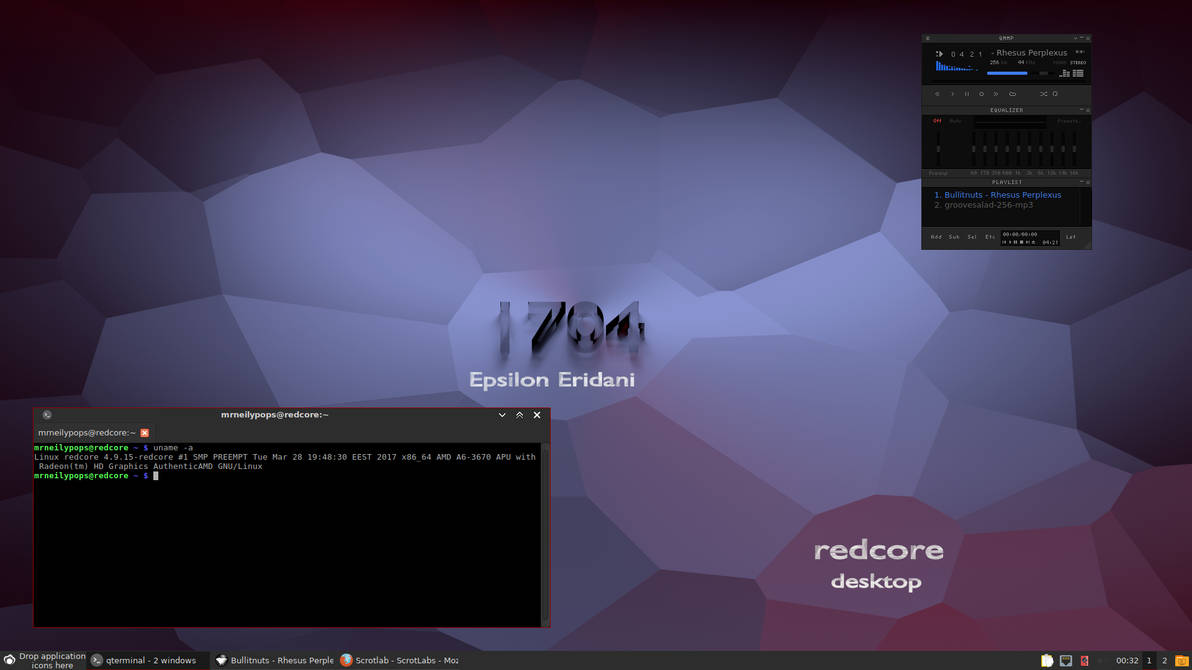Select the mrneilypops@redcore:~ terminal tab
This screenshot has width=1192, height=670.
click(x=87, y=433)
